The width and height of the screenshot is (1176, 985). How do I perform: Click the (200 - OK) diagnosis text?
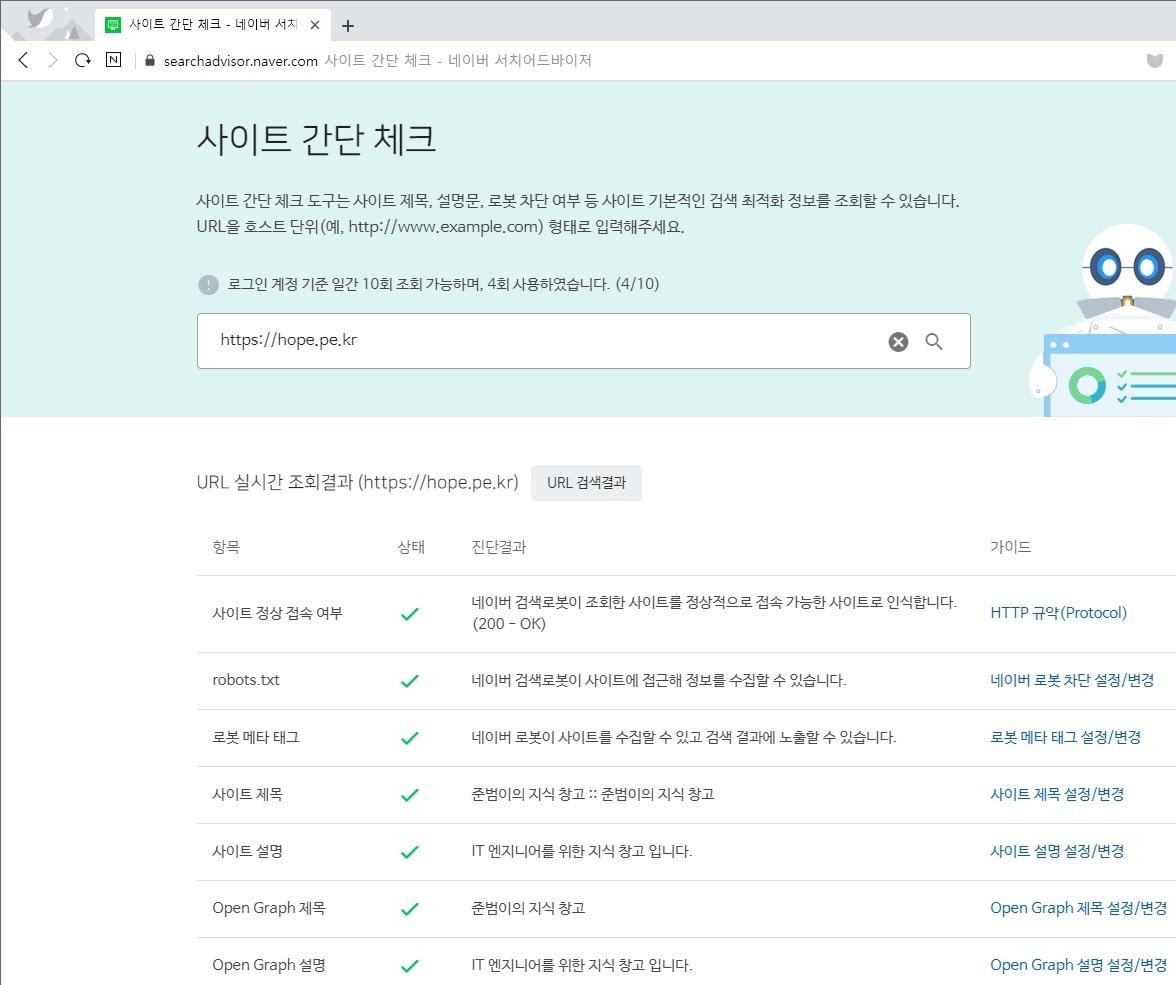pos(509,623)
